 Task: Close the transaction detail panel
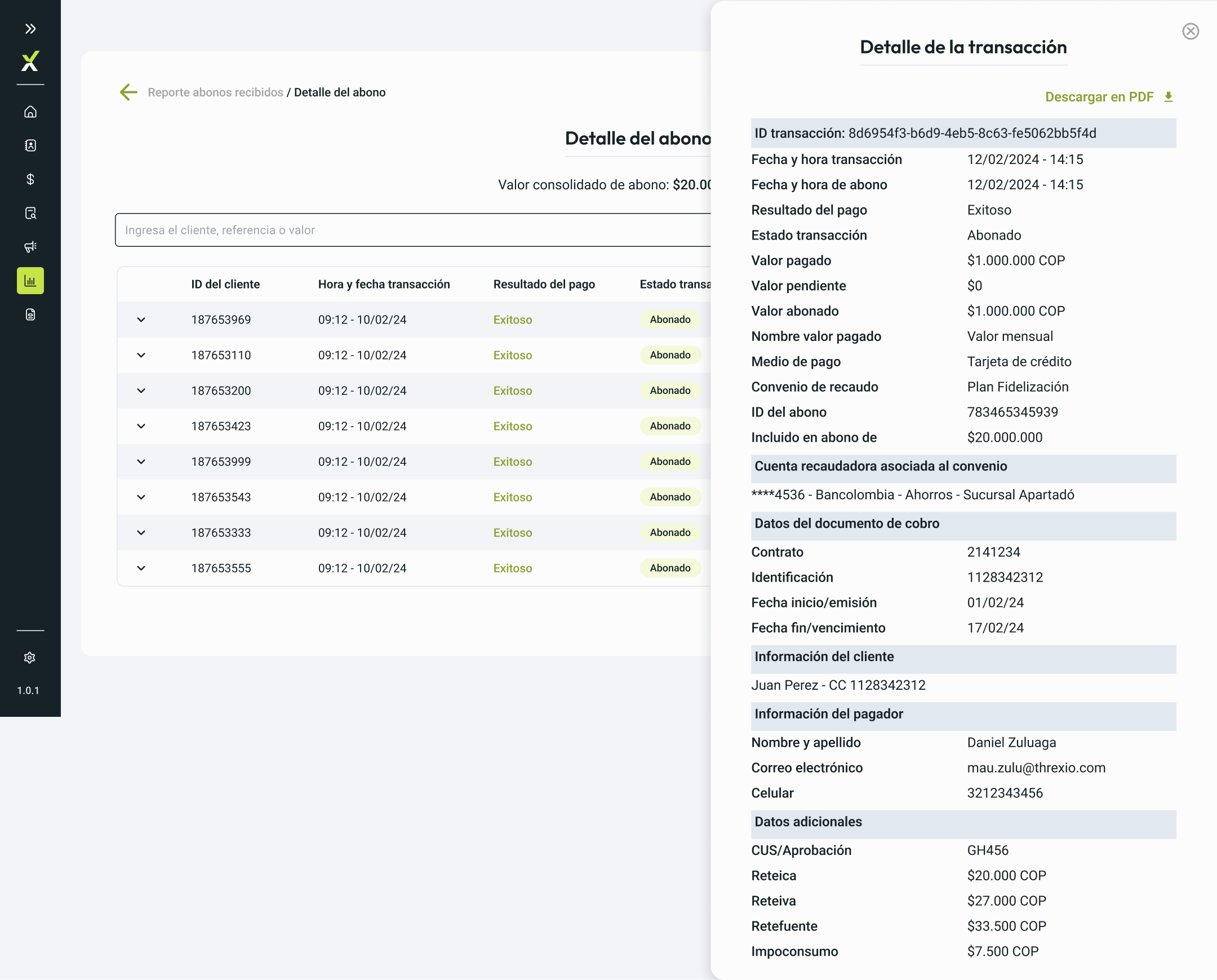(x=1191, y=31)
